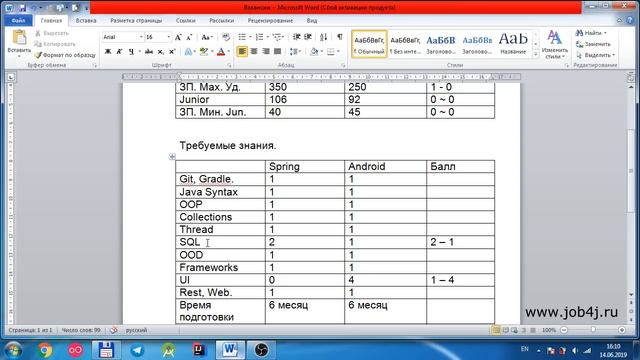The width and height of the screenshot is (640, 360).
Task: Open IntelliJ IDEA from the taskbar
Action: pyautogui.click(x=199, y=350)
